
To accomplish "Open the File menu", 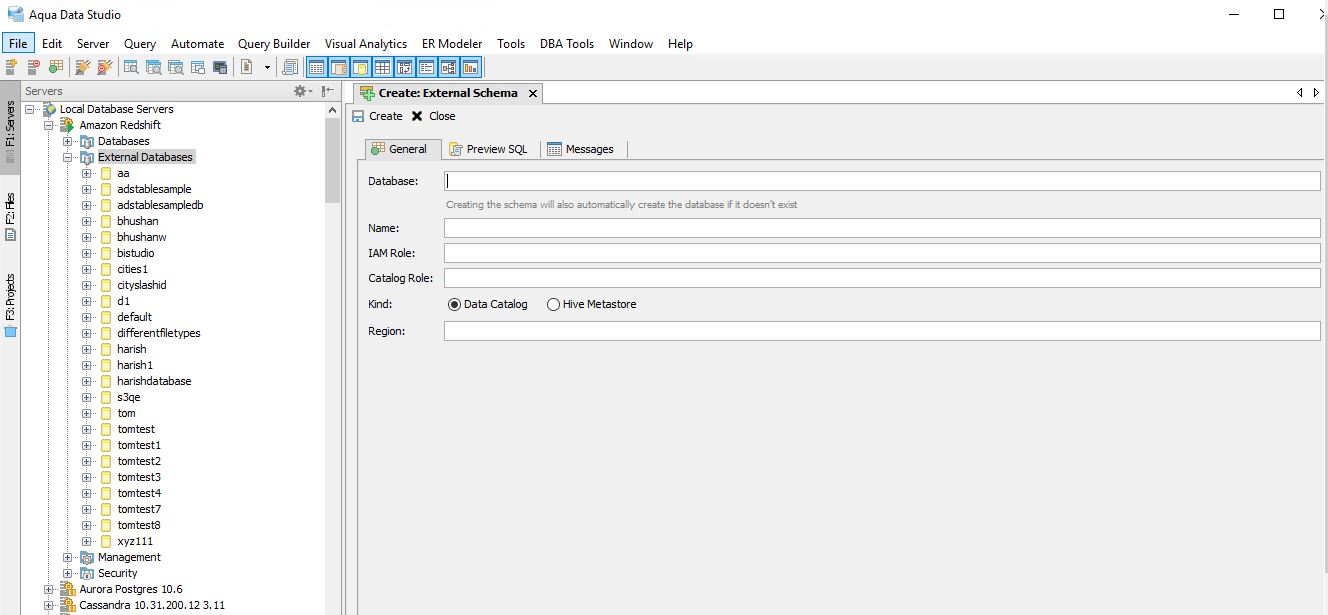I will click(18, 43).
